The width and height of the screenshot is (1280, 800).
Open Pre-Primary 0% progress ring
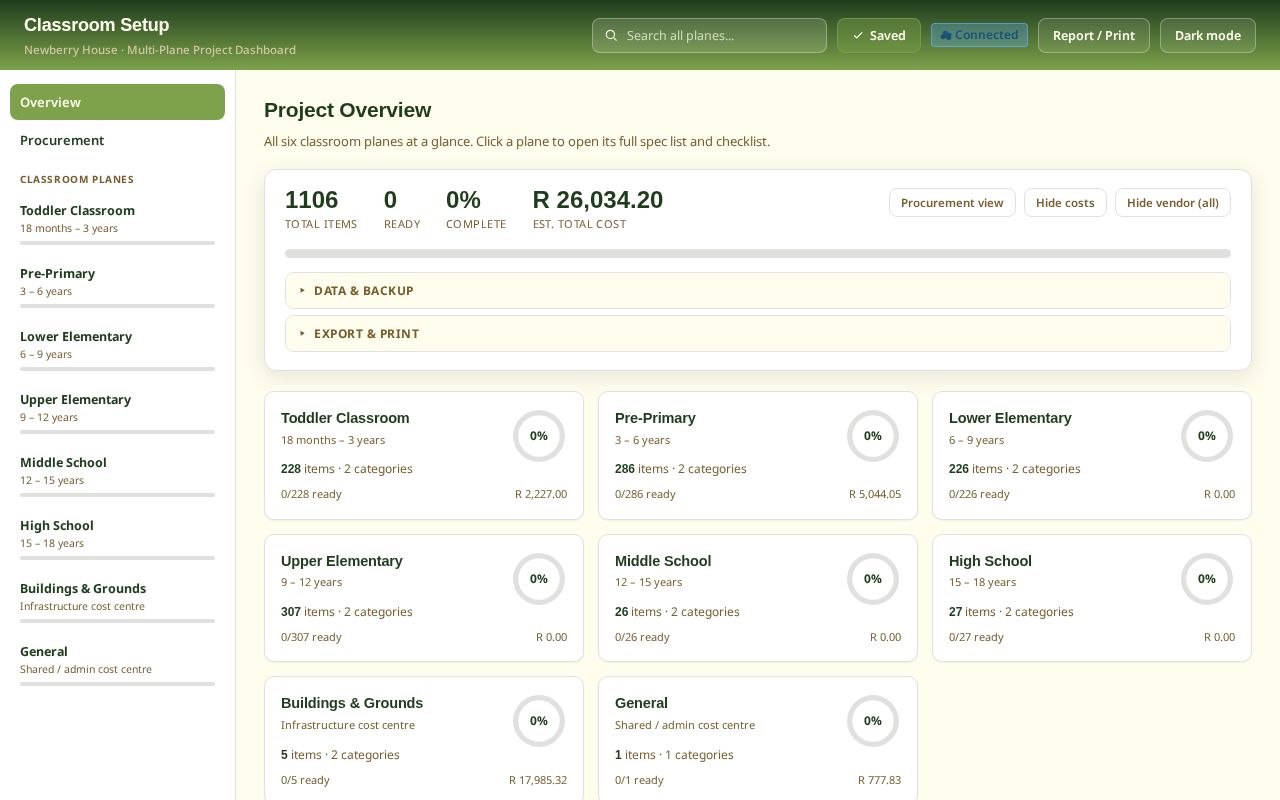click(x=873, y=436)
